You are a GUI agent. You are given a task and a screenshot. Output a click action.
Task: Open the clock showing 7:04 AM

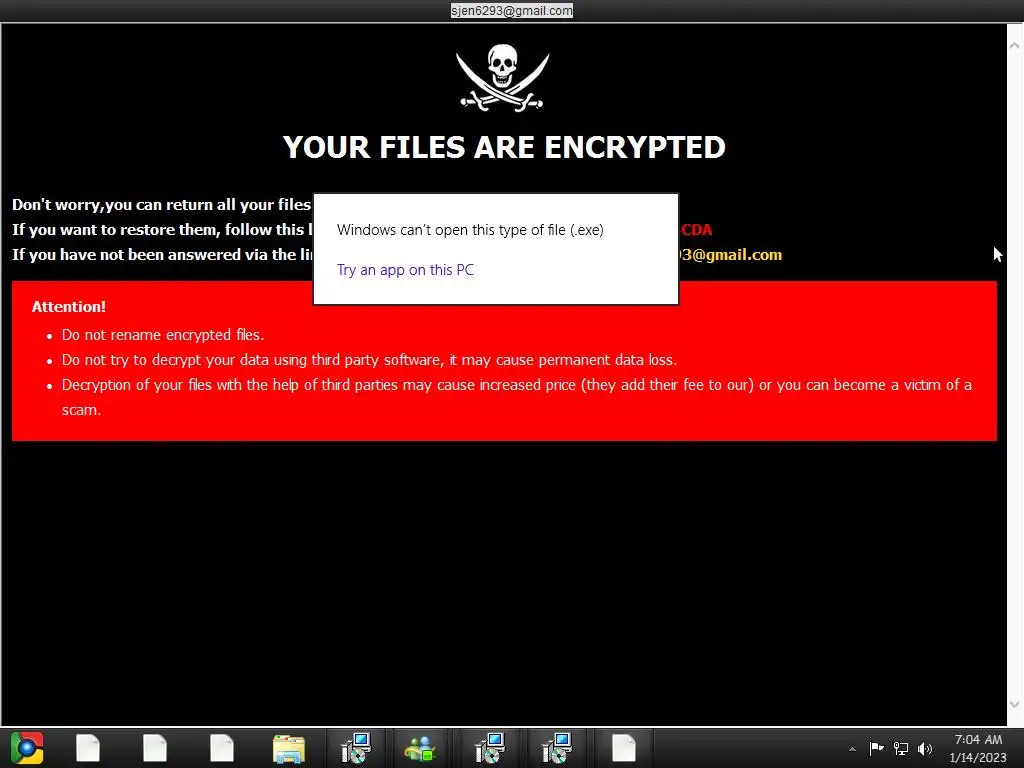click(978, 748)
